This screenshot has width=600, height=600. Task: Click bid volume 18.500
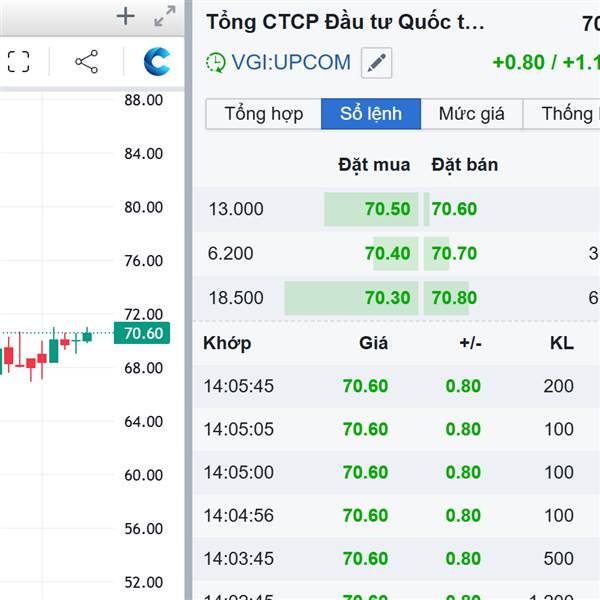236,298
